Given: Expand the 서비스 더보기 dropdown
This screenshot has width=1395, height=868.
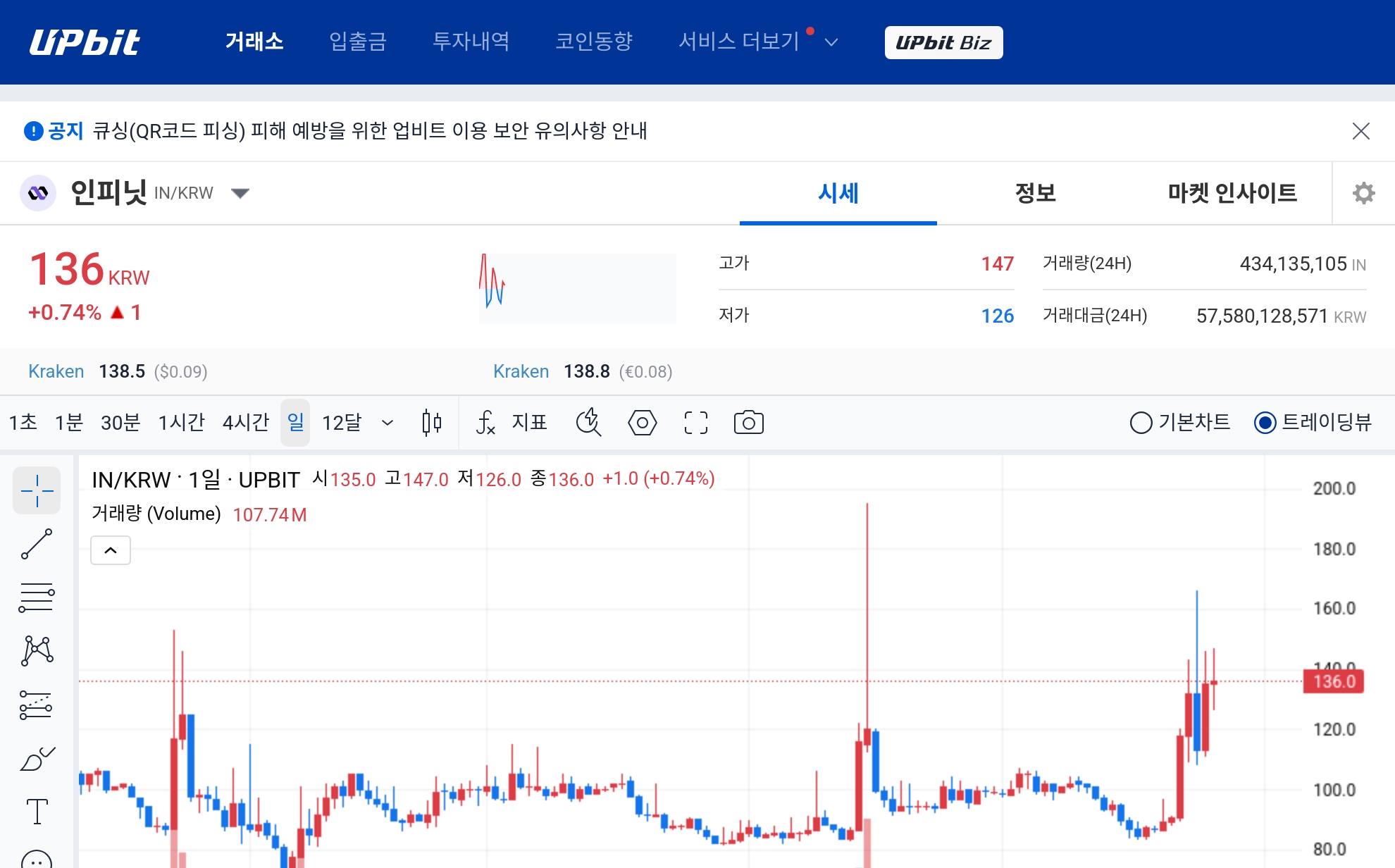Looking at the screenshot, I should (x=758, y=42).
